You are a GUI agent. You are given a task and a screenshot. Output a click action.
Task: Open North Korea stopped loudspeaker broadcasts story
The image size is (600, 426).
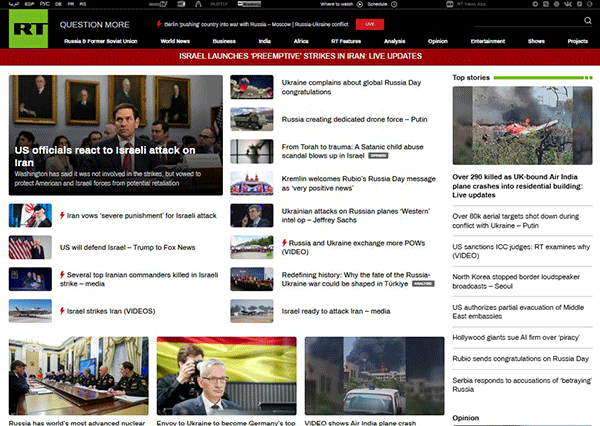[x=516, y=281]
